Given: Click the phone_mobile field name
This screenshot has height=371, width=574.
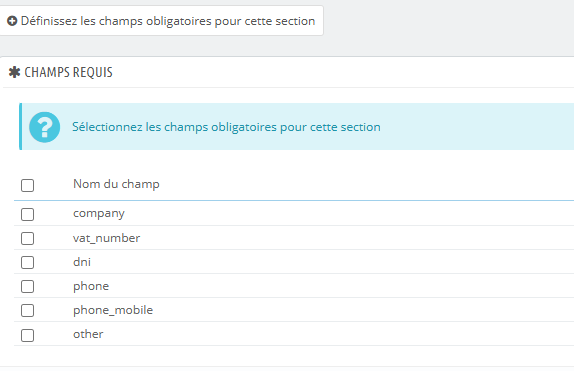Looking at the screenshot, I should 113,310.
